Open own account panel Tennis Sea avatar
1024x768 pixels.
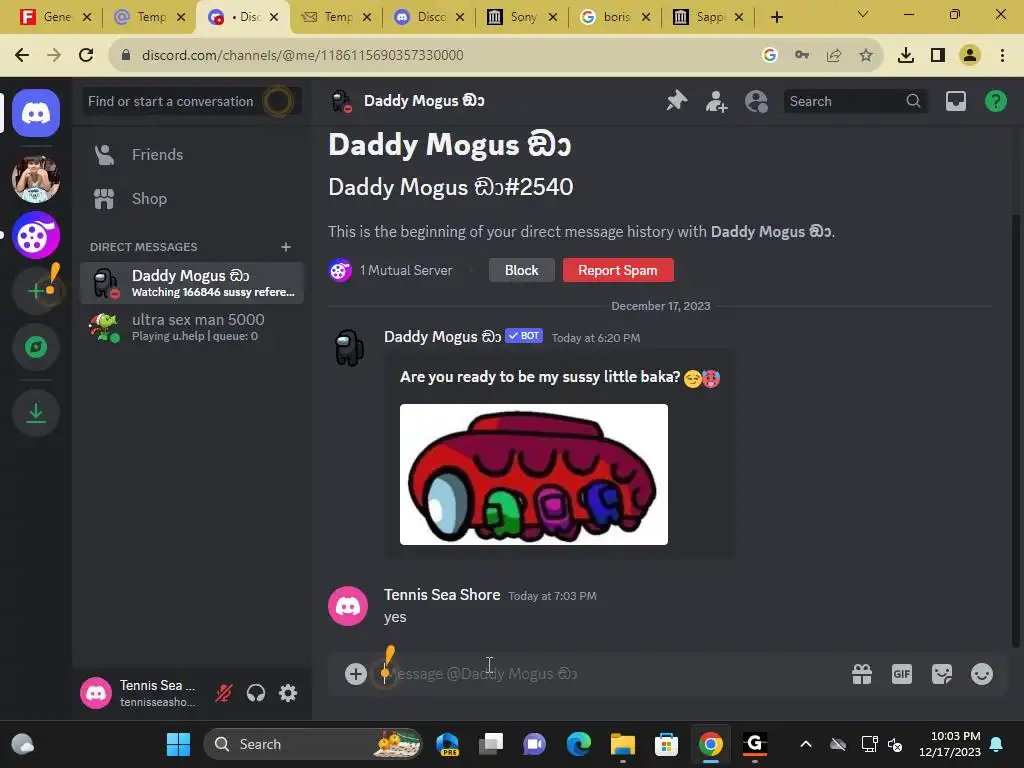click(96, 693)
